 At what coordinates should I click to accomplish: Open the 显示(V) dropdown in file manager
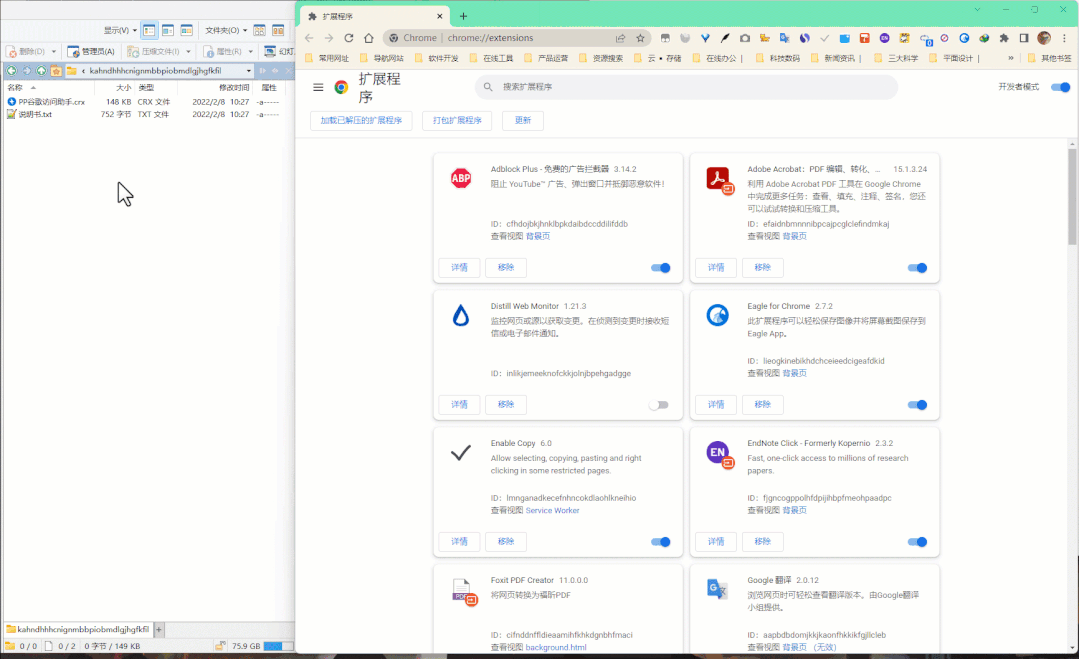coord(120,30)
